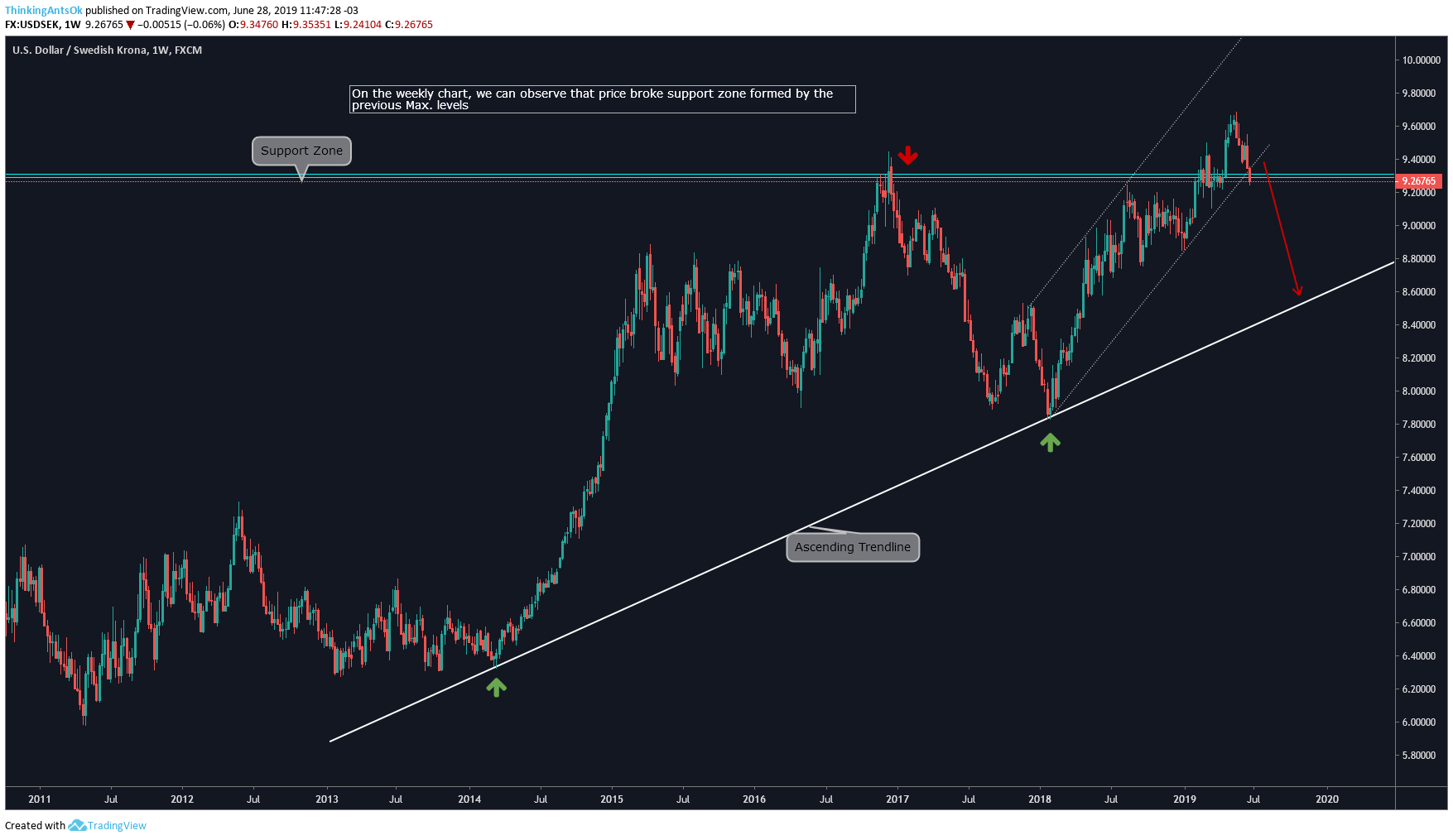Viewport: 1453px width, 840px height.
Task: Click the green up arrow near 2014 low
Action: (496, 687)
